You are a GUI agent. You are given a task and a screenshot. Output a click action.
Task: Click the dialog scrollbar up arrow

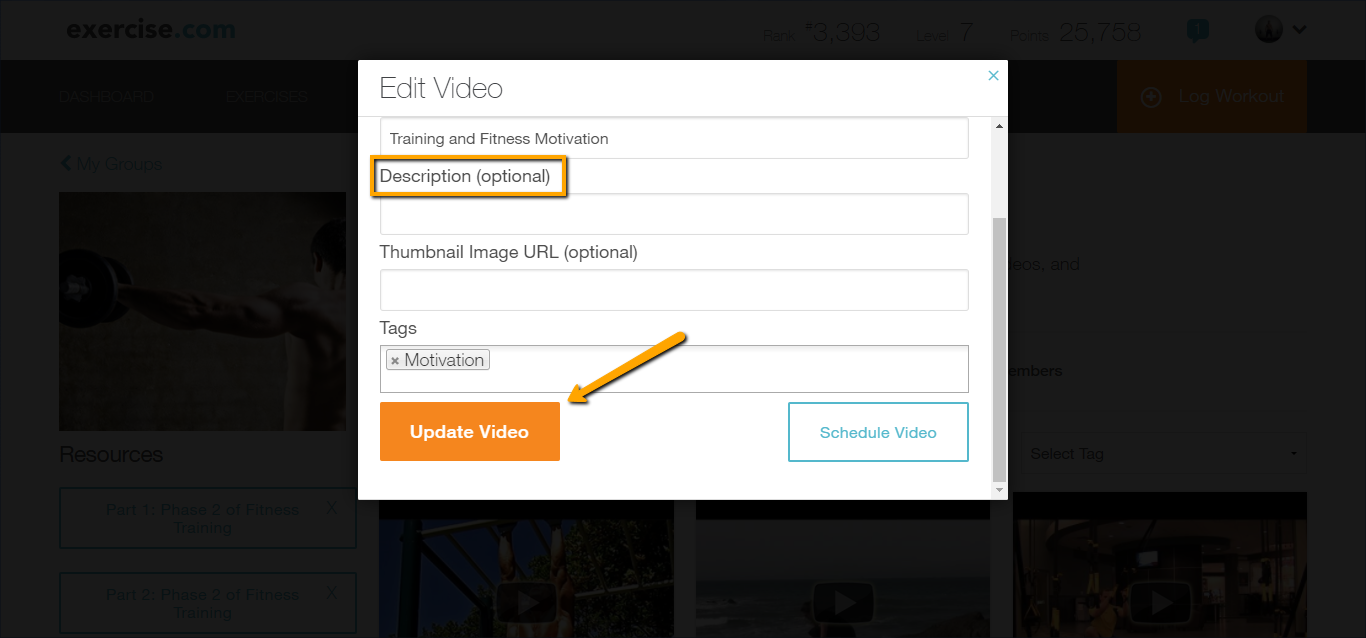pos(998,126)
